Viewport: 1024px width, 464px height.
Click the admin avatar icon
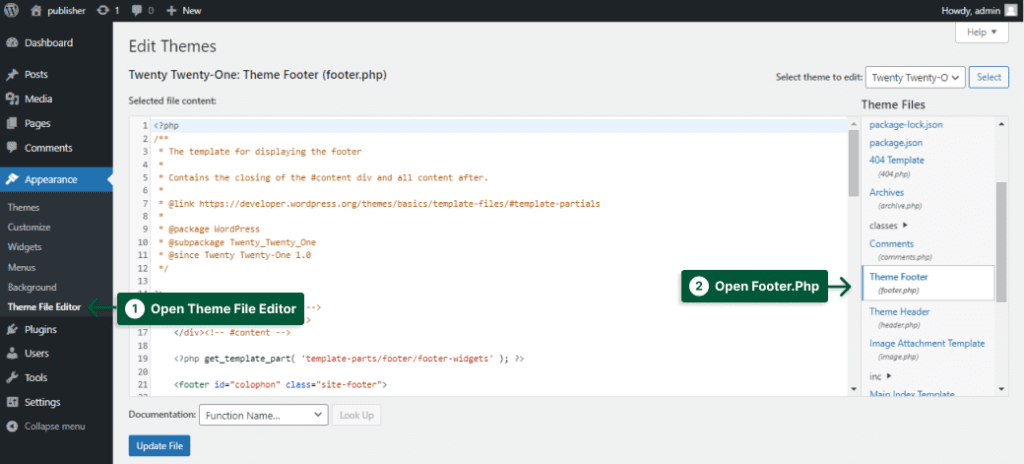tap(1010, 10)
